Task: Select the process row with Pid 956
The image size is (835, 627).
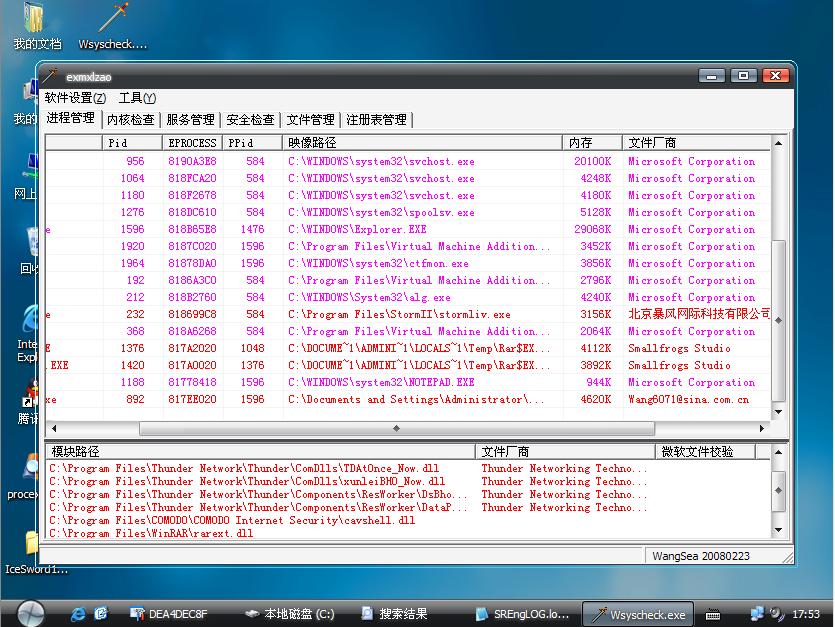Action: (408, 161)
